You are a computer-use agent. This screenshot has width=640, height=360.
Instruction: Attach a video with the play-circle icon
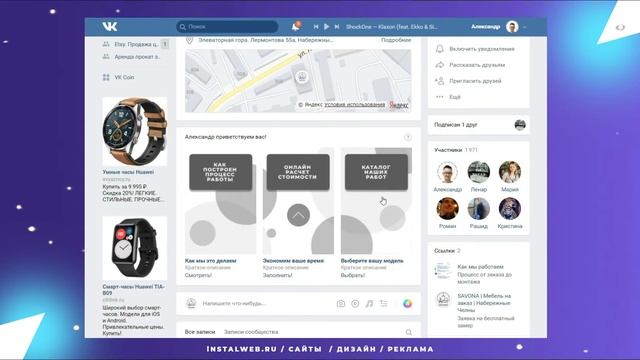(355, 303)
